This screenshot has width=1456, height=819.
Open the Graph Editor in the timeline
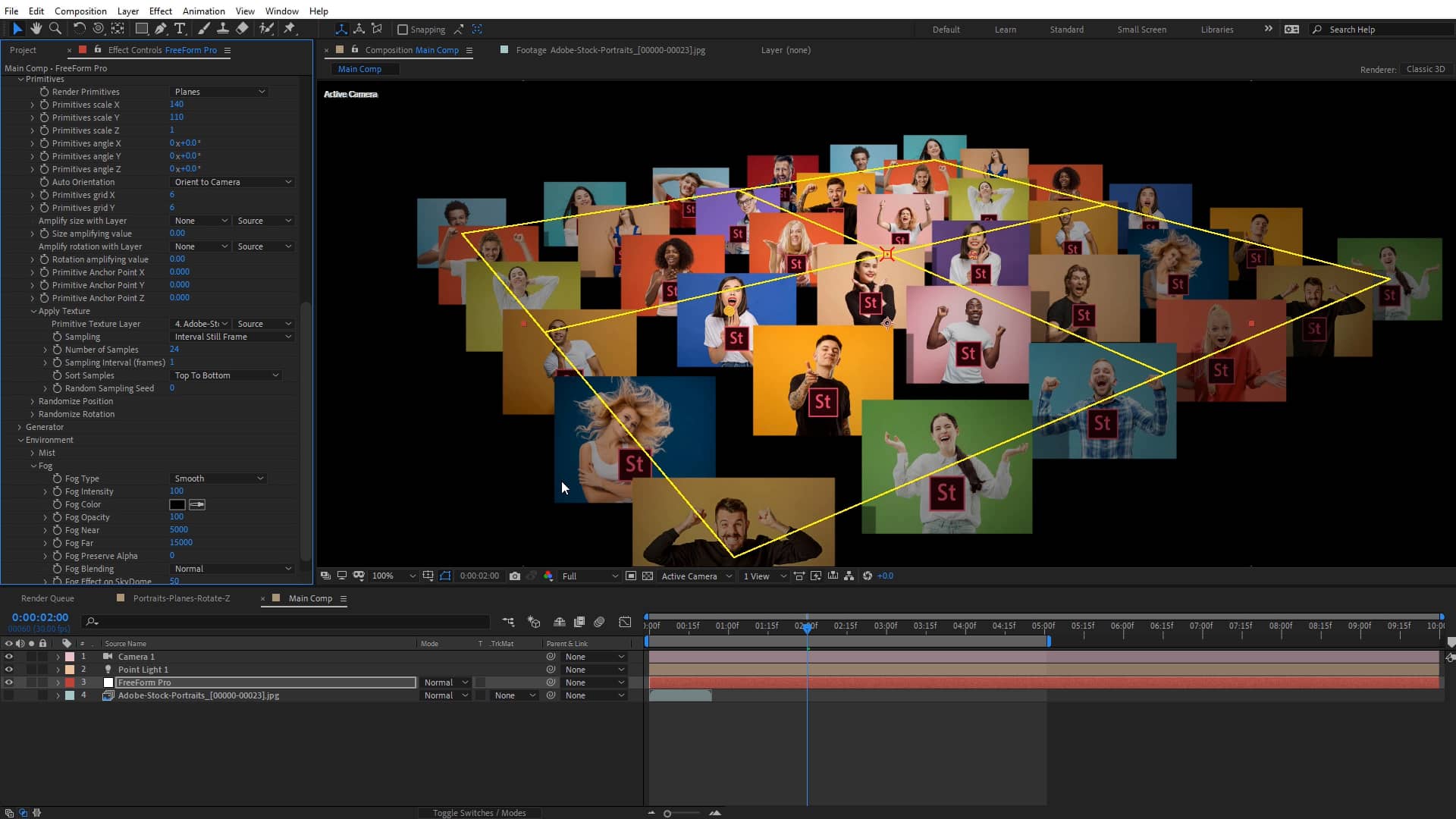pos(625,622)
